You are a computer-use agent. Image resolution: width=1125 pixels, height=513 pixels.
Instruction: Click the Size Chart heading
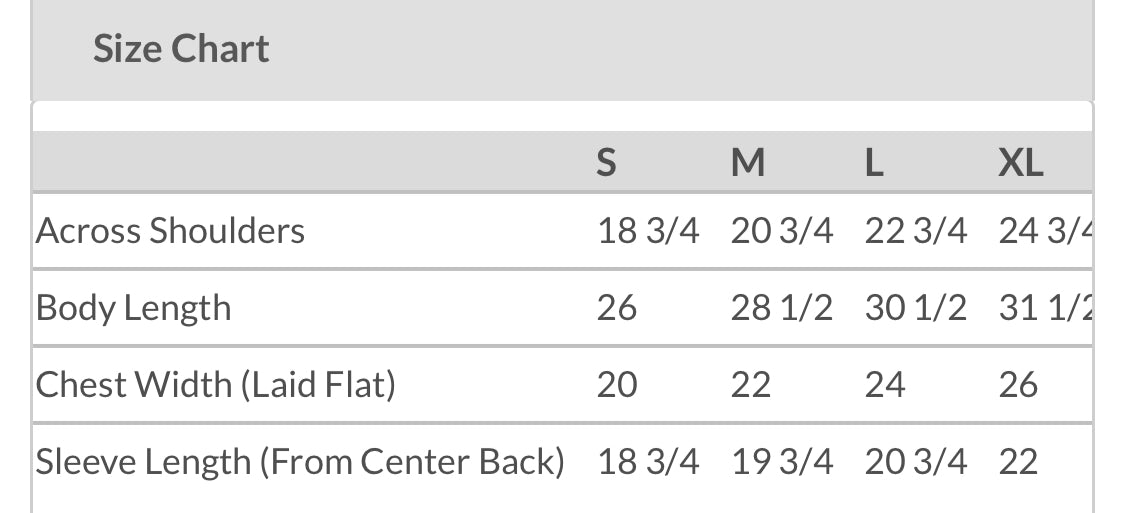(181, 49)
